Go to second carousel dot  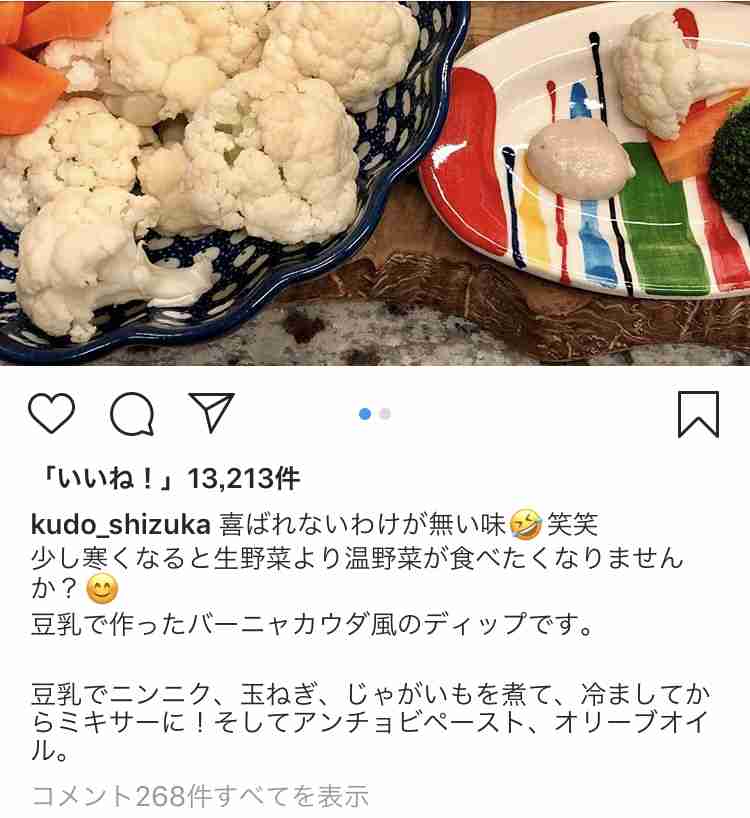click(385, 414)
